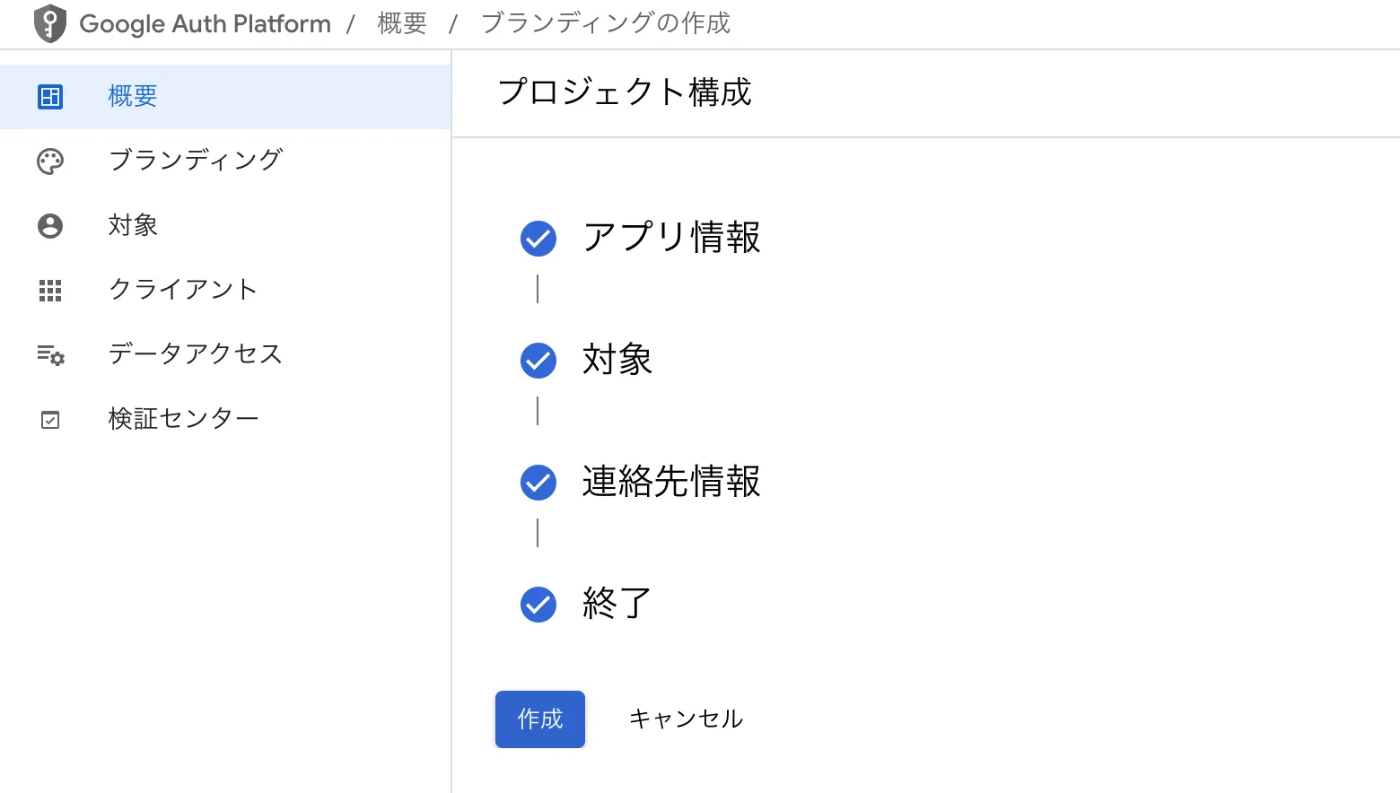1400x793 pixels.
Task: Click the 概要 dashboard icon in sidebar
Action: click(x=50, y=97)
